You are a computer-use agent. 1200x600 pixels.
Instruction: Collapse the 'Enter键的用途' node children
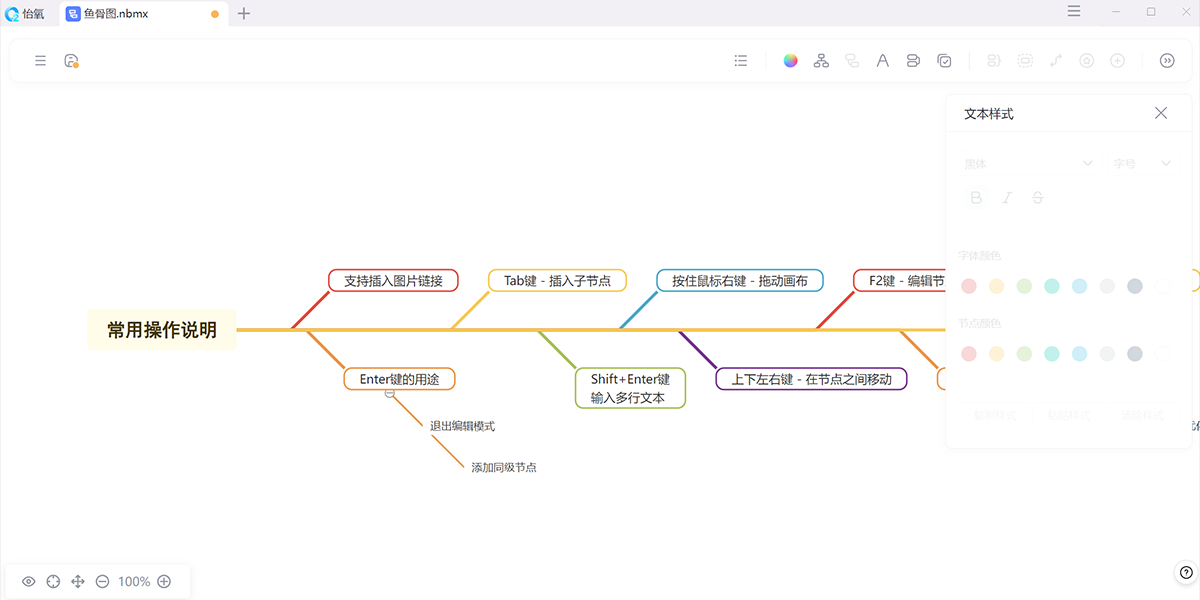point(390,394)
